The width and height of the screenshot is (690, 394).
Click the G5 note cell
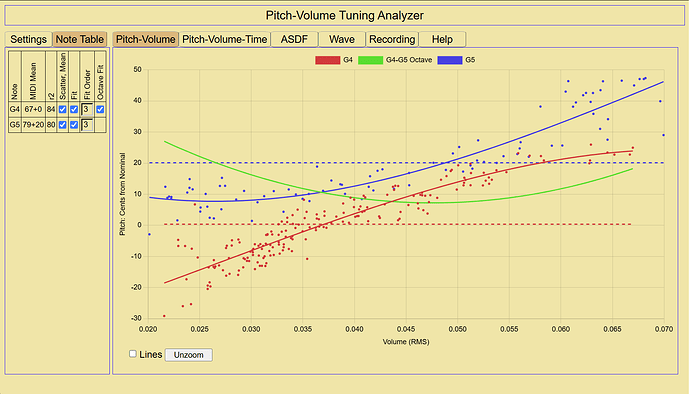[x=15, y=125]
